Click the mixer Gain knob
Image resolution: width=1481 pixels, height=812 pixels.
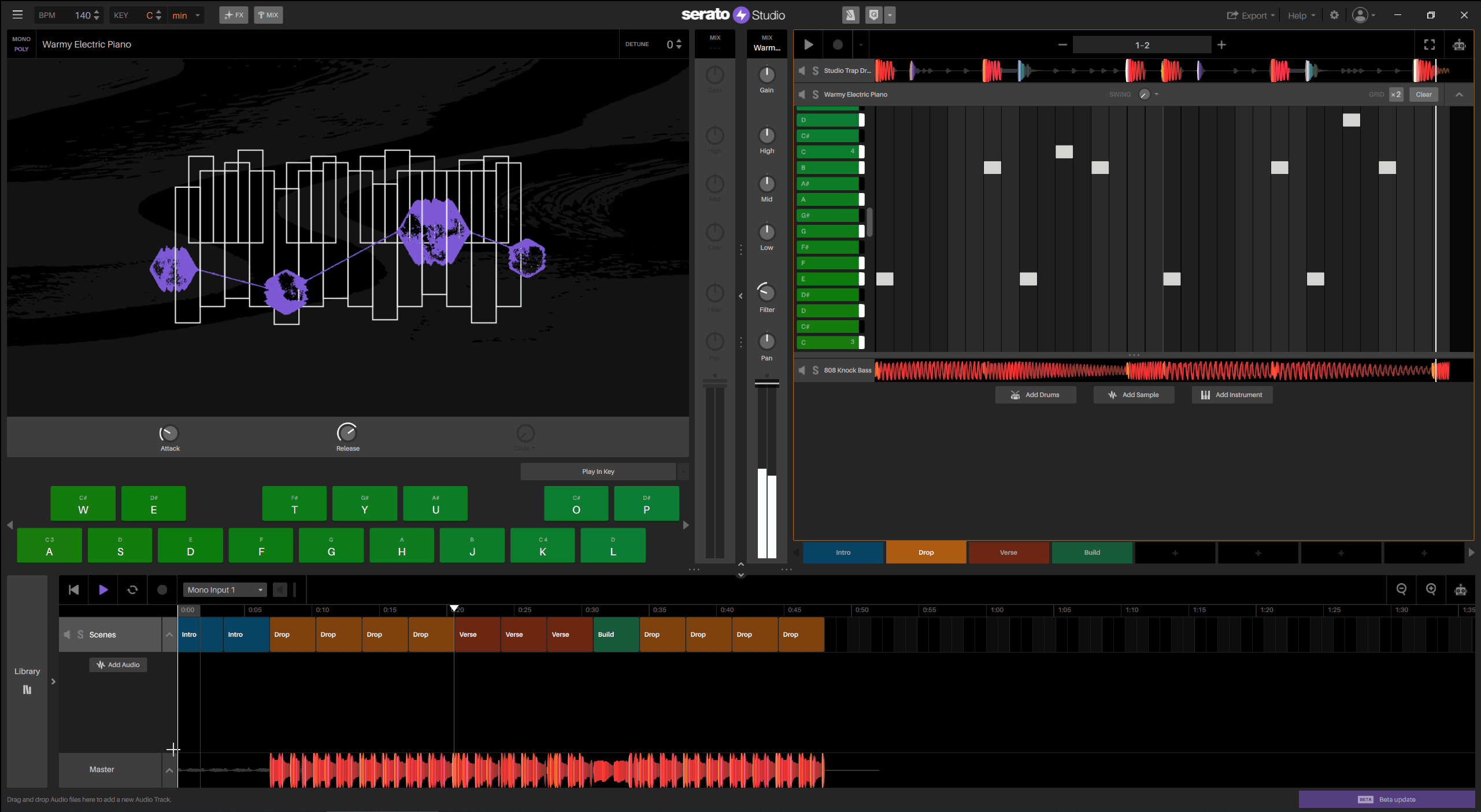pos(766,74)
